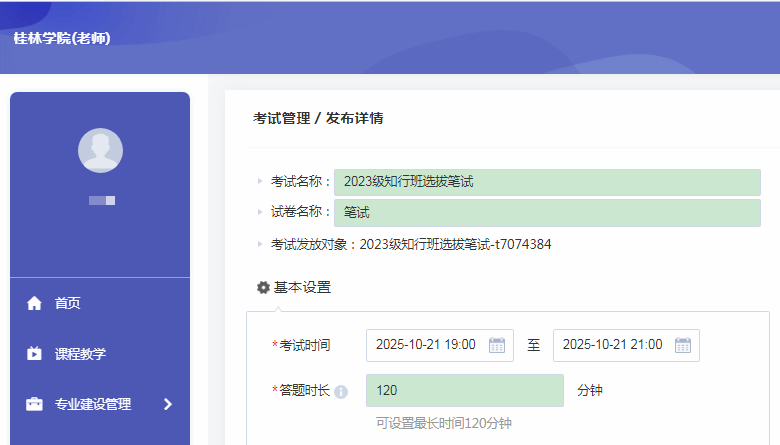
Task: Click the 试卷名称 input field
Action: tap(546, 213)
